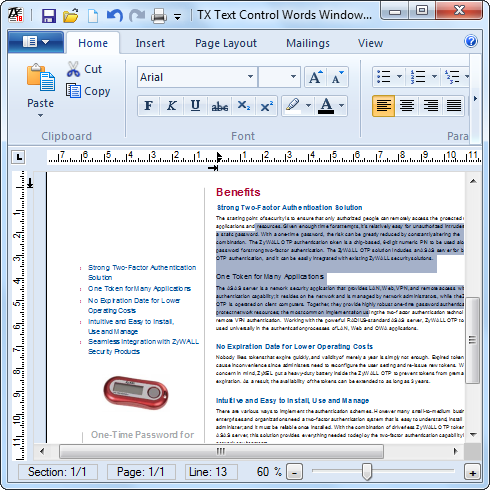Toggle italic formatting (K button)

(172, 106)
